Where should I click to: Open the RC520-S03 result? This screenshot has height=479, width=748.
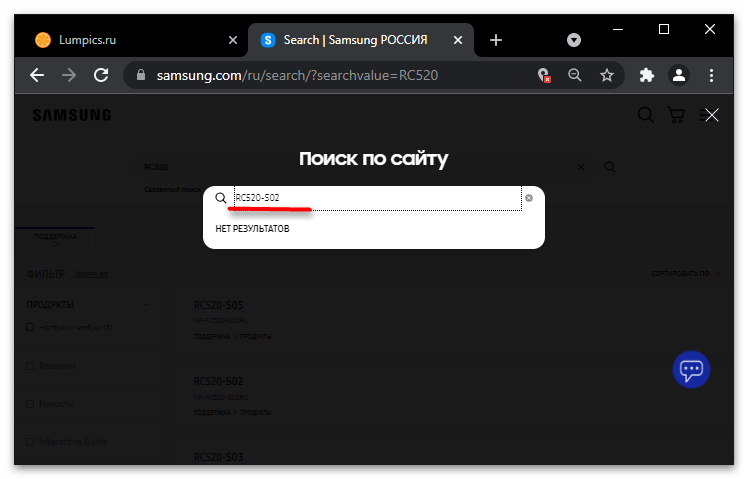point(218,457)
